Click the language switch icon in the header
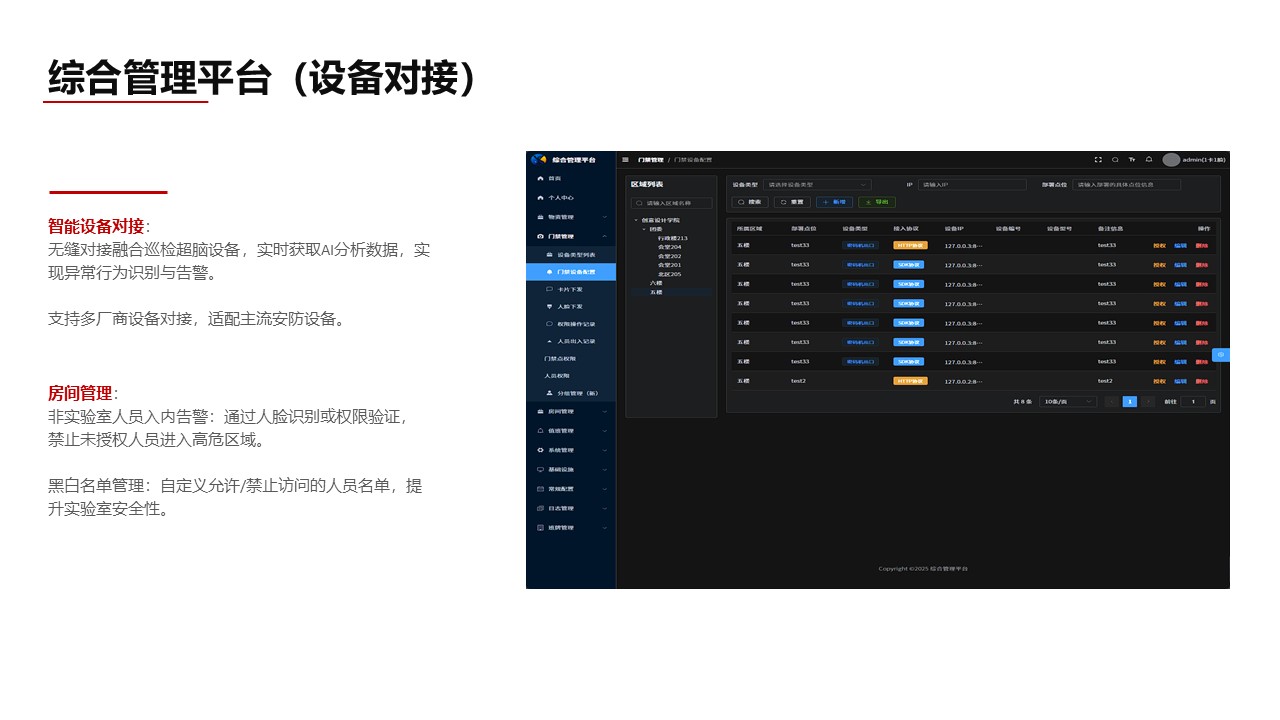Screen dimensions: 1280x720 click(1133, 159)
